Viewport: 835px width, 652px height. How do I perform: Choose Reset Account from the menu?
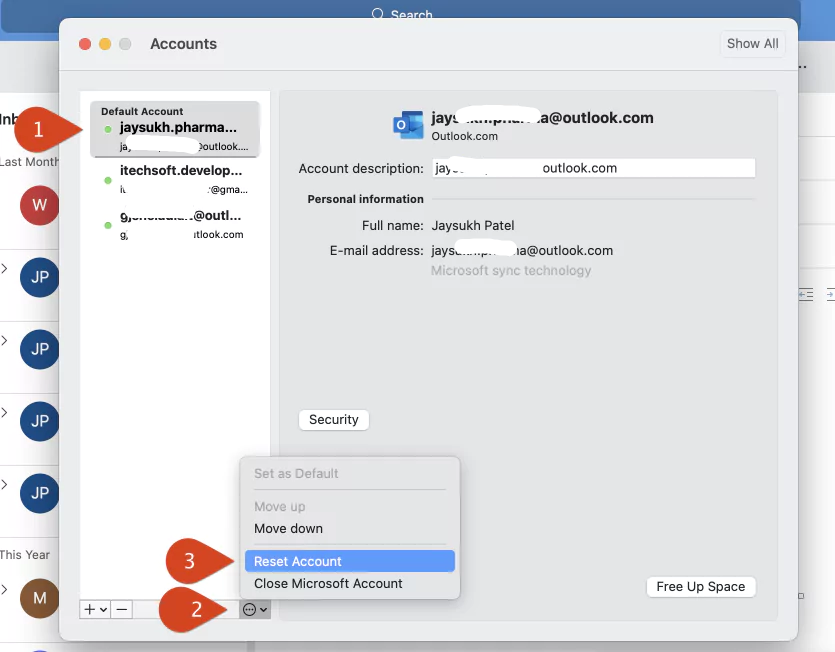coord(350,561)
